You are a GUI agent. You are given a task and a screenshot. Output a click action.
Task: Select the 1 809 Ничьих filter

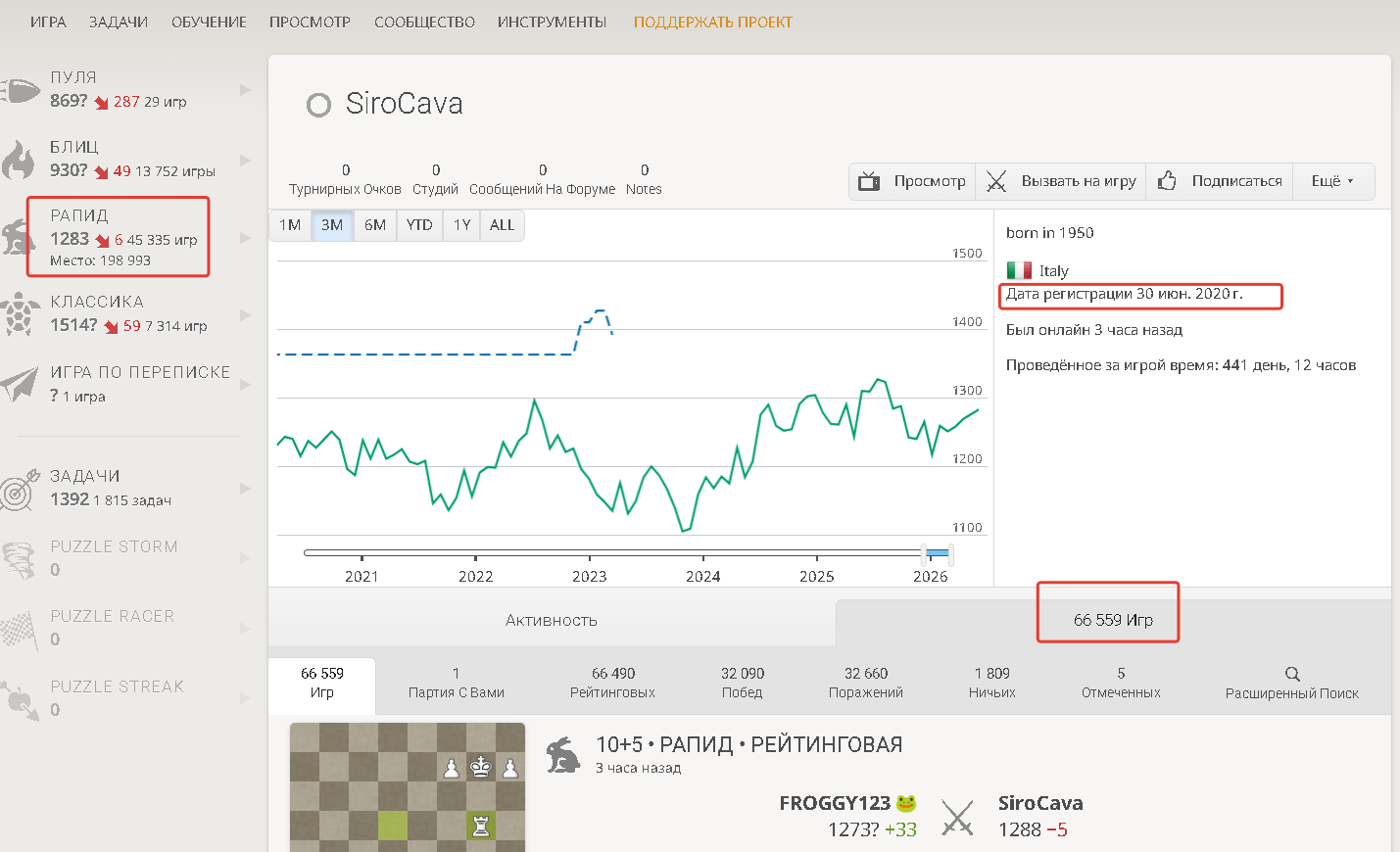click(992, 683)
